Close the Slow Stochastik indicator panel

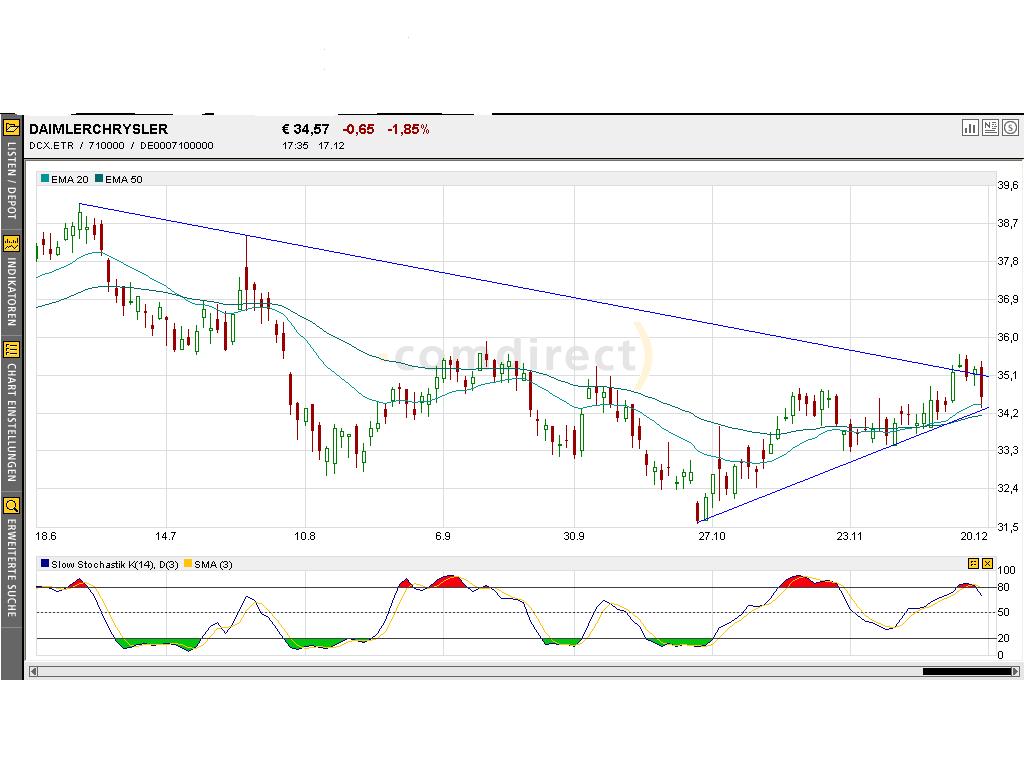[x=987, y=564]
